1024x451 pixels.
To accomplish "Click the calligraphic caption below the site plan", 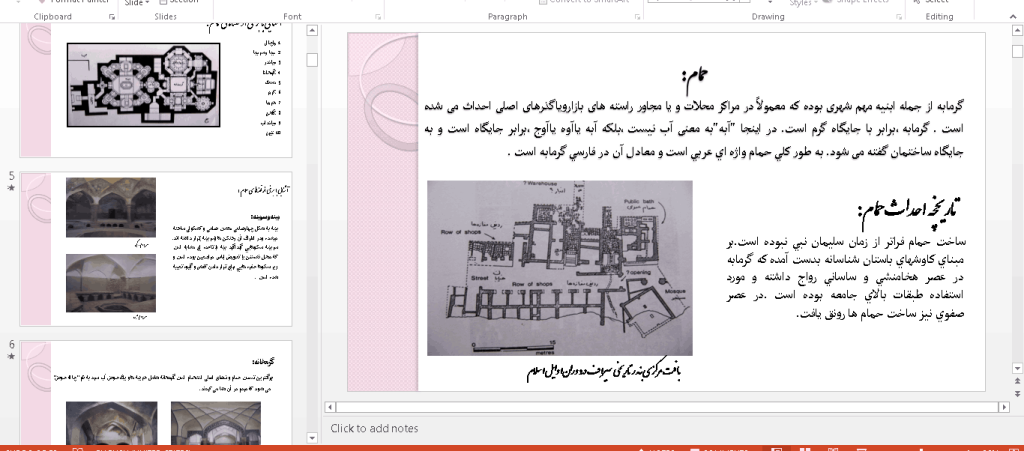I will pyautogui.click(x=604, y=370).
